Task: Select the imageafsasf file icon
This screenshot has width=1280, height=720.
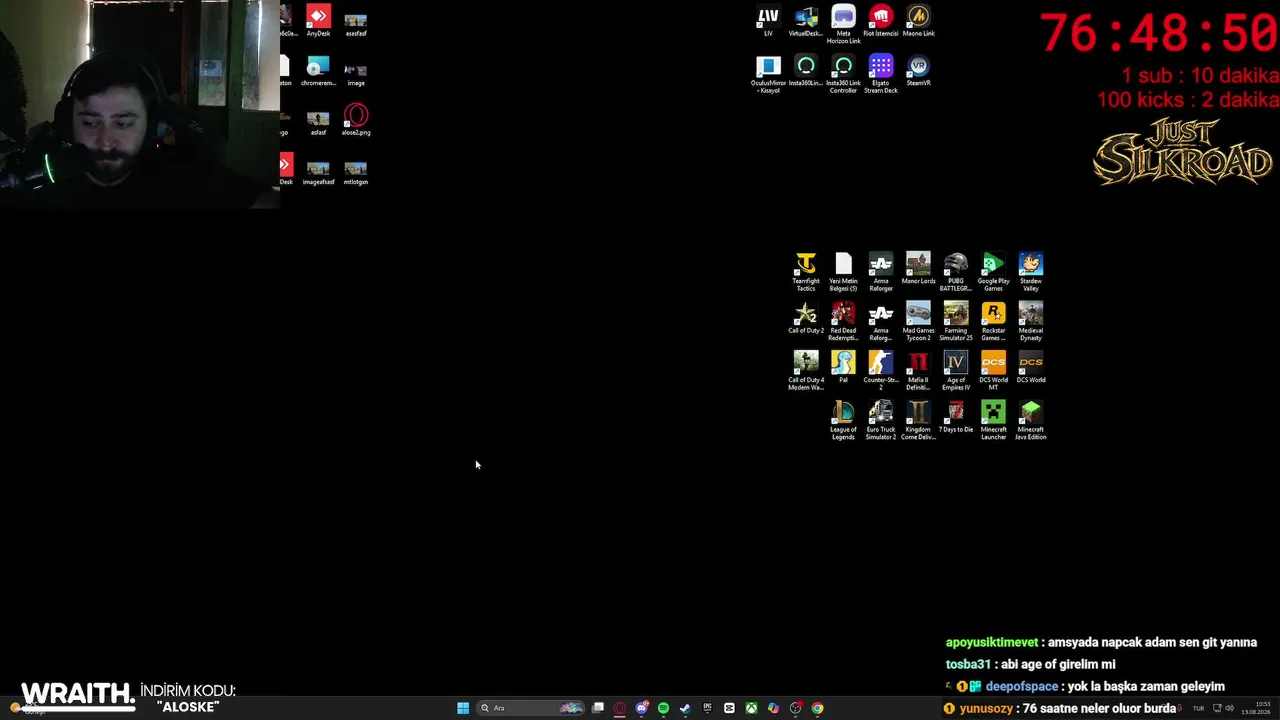Action: [x=318, y=172]
